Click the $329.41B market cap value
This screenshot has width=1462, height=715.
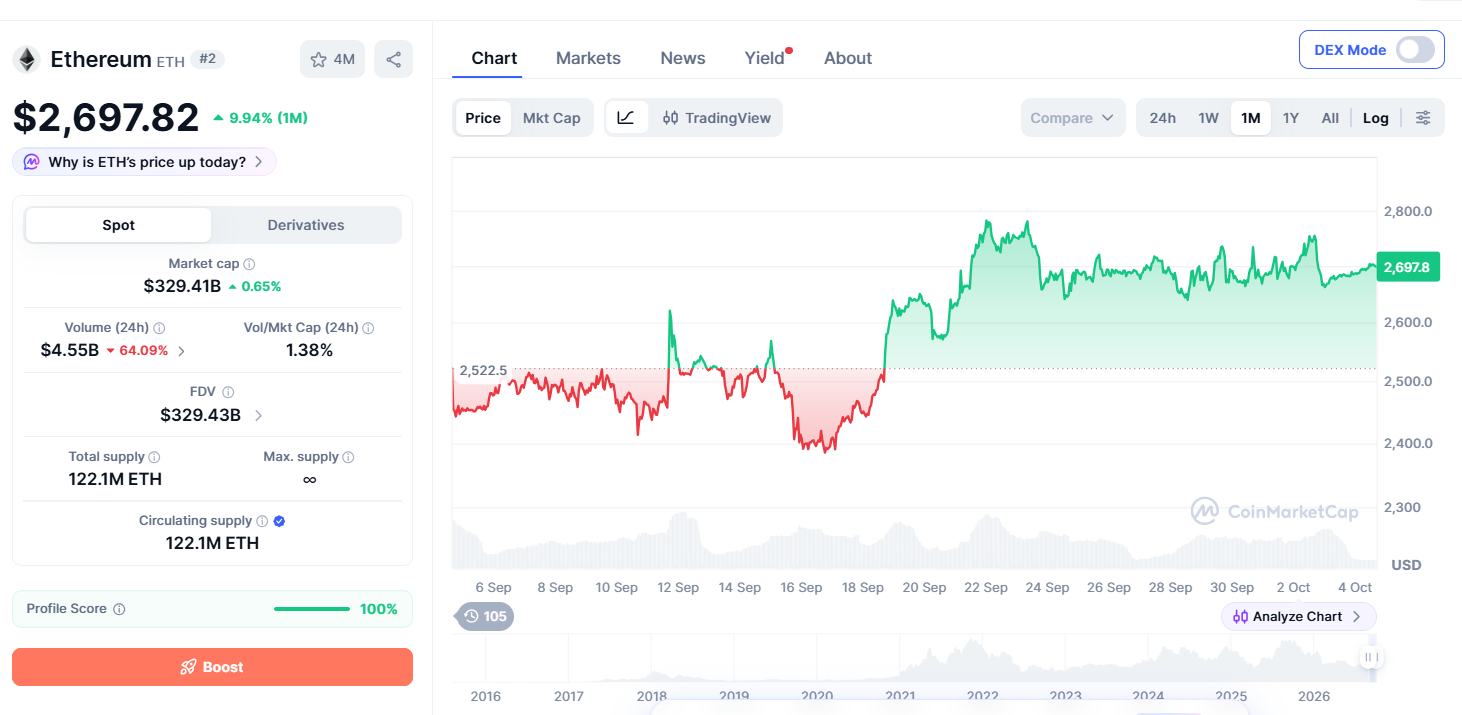point(182,286)
